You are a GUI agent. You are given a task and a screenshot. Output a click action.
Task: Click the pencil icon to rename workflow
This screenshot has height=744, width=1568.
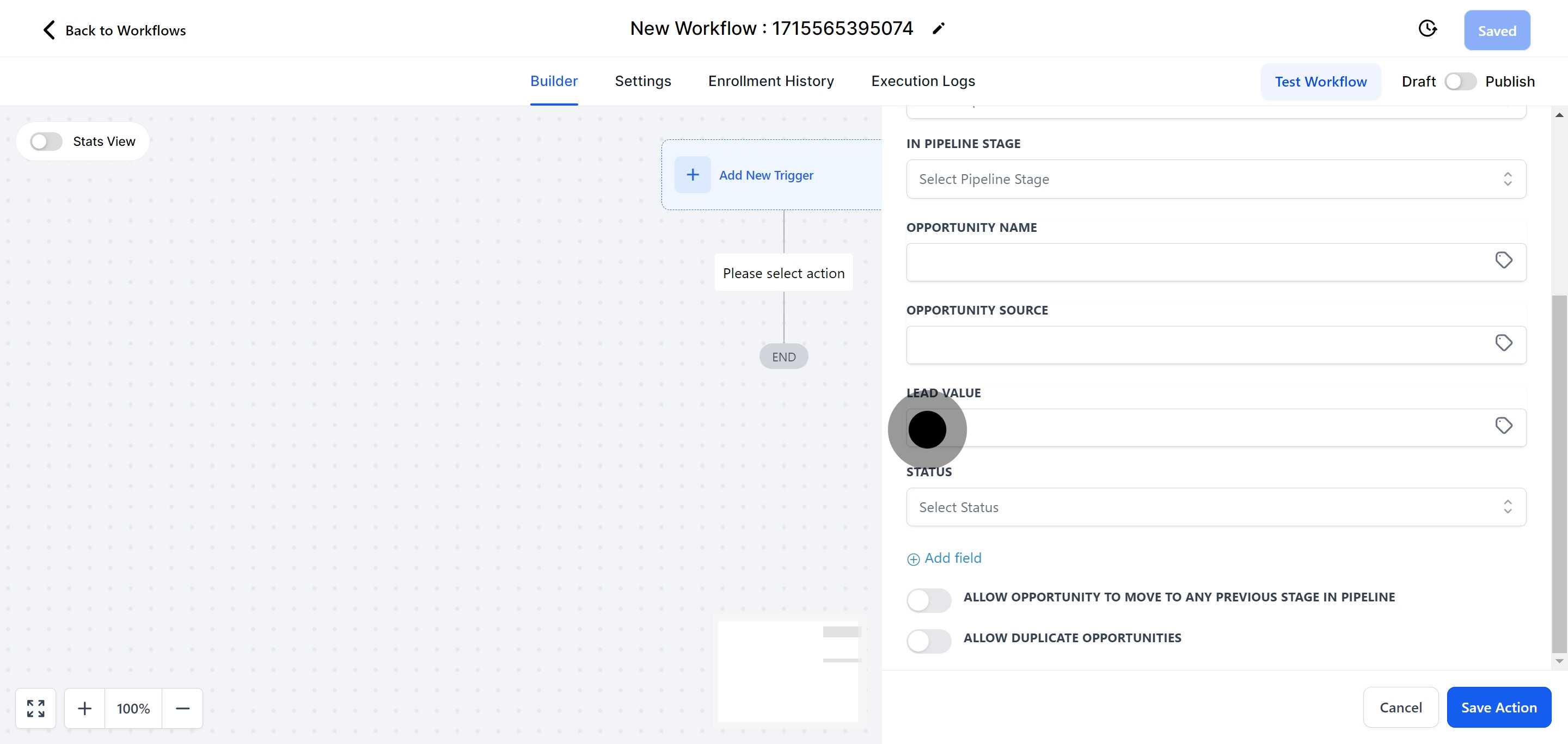coord(938,29)
